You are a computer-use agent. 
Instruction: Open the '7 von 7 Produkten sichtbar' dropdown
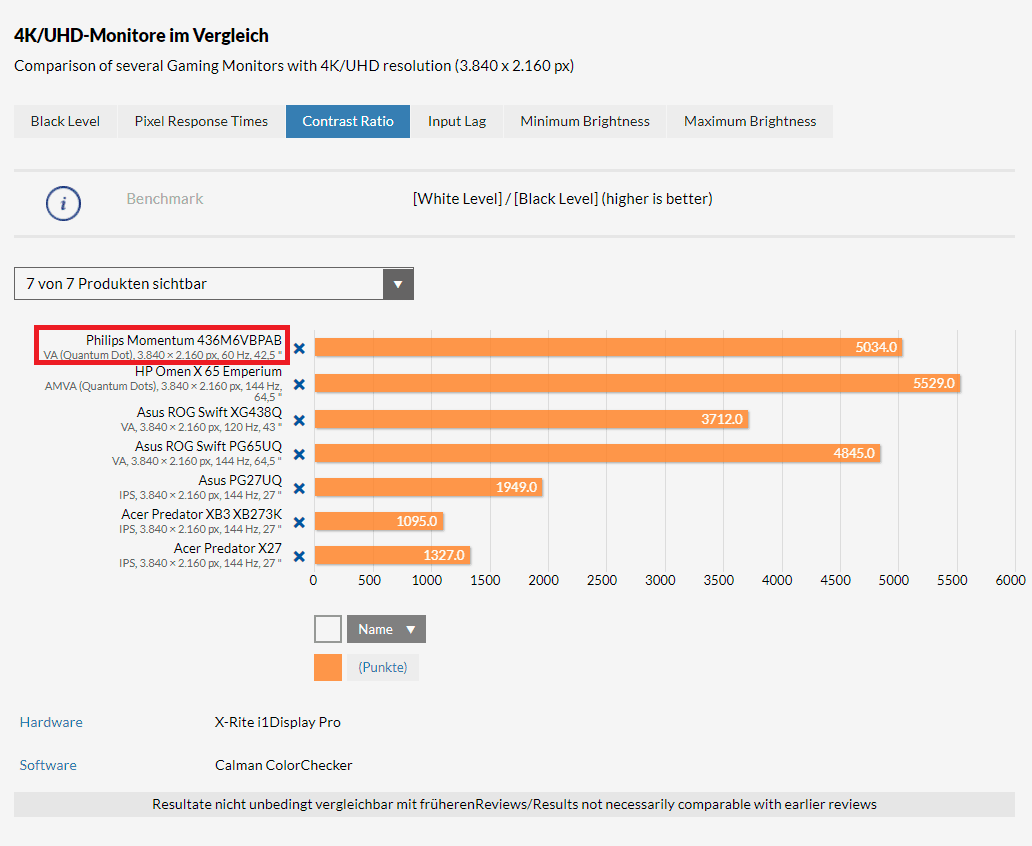click(200, 284)
